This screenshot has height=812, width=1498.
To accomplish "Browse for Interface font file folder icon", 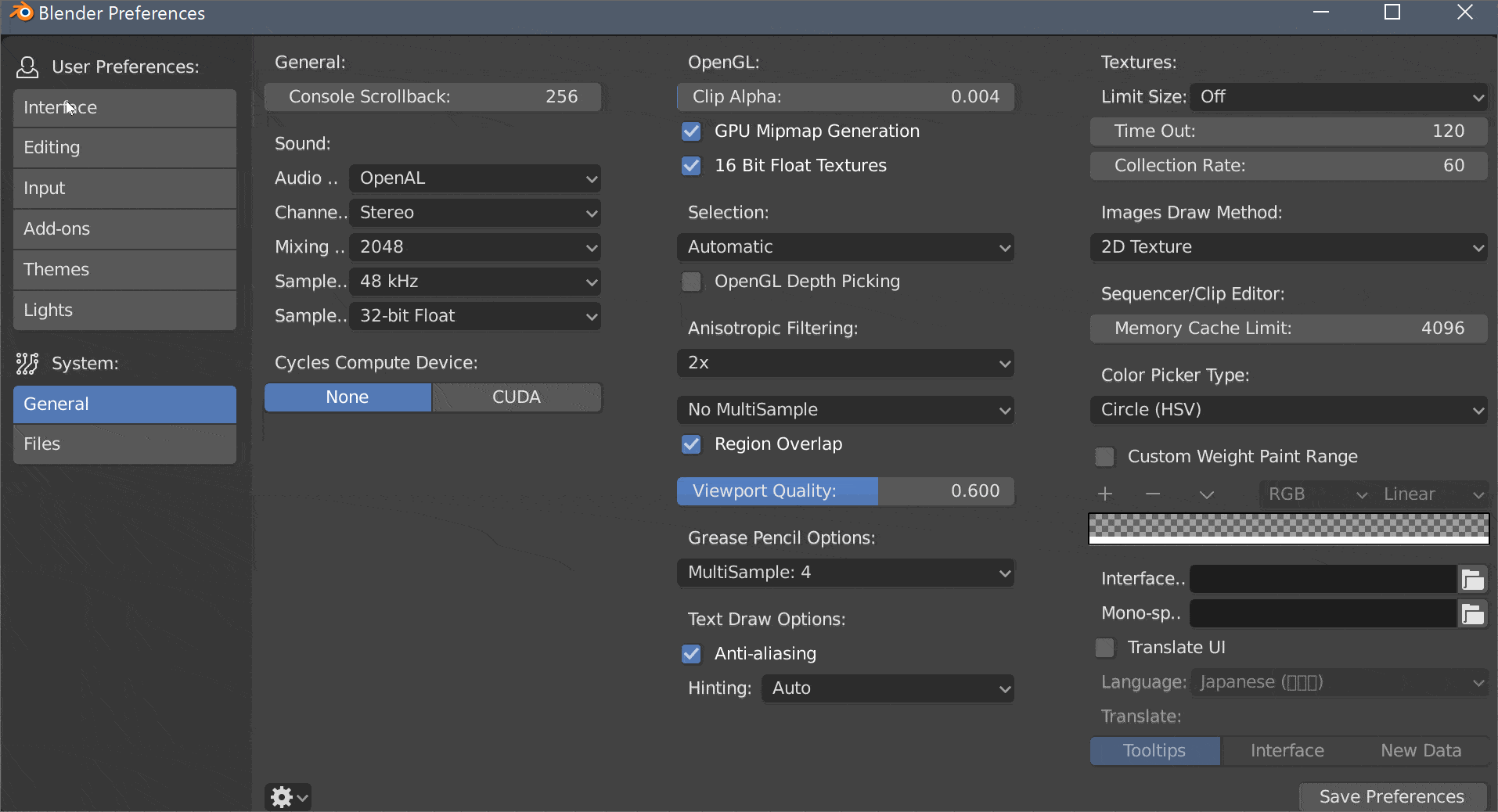I will click(1473, 579).
